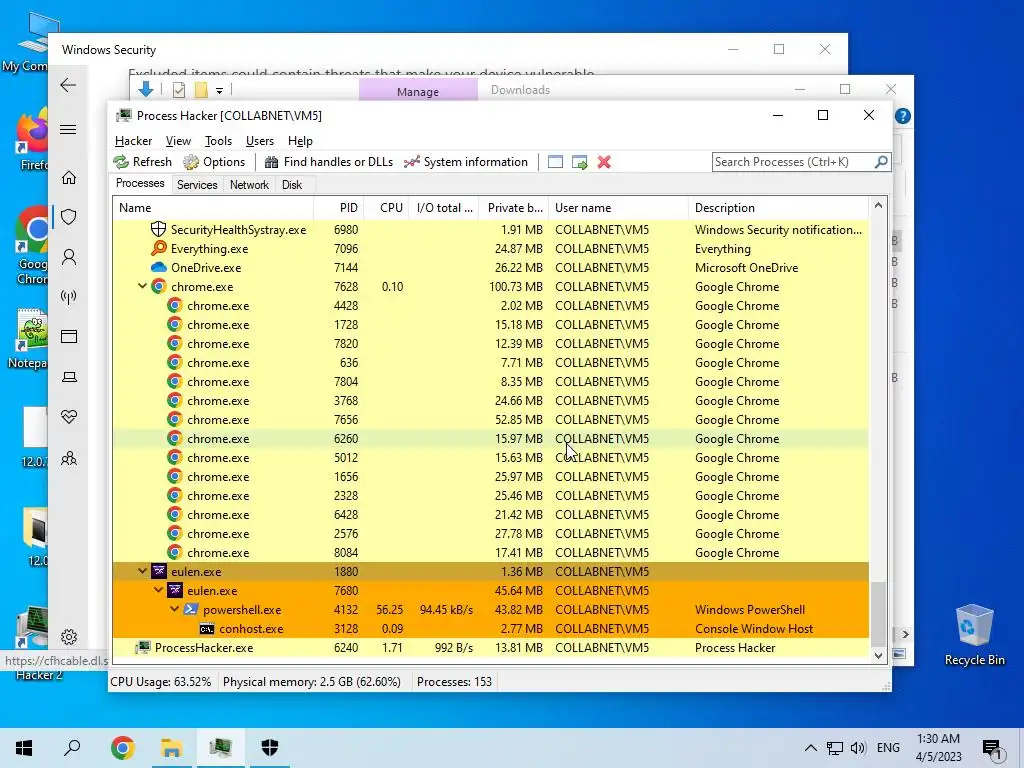
Task: Collapse child eulen.exe tree PID 7680
Action: (159, 590)
